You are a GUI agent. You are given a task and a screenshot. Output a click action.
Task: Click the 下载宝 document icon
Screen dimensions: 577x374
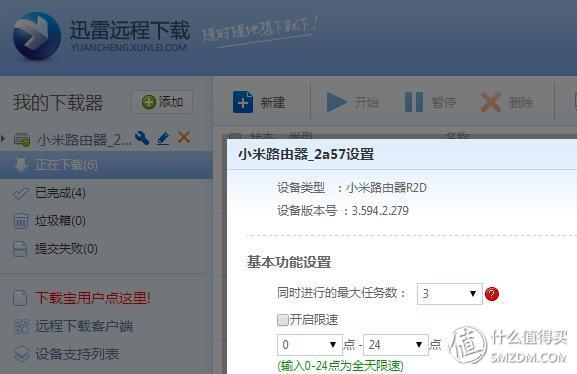coord(20,298)
